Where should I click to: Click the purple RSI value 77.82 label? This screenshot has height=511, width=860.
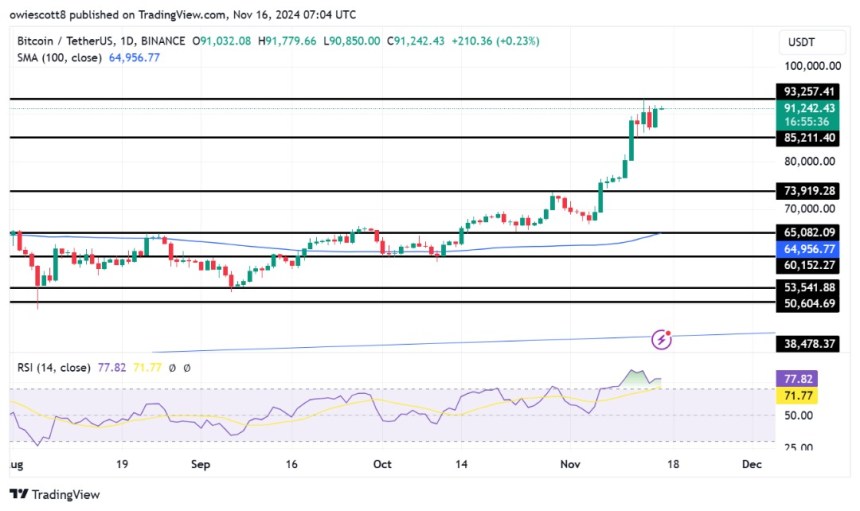(797, 379)
